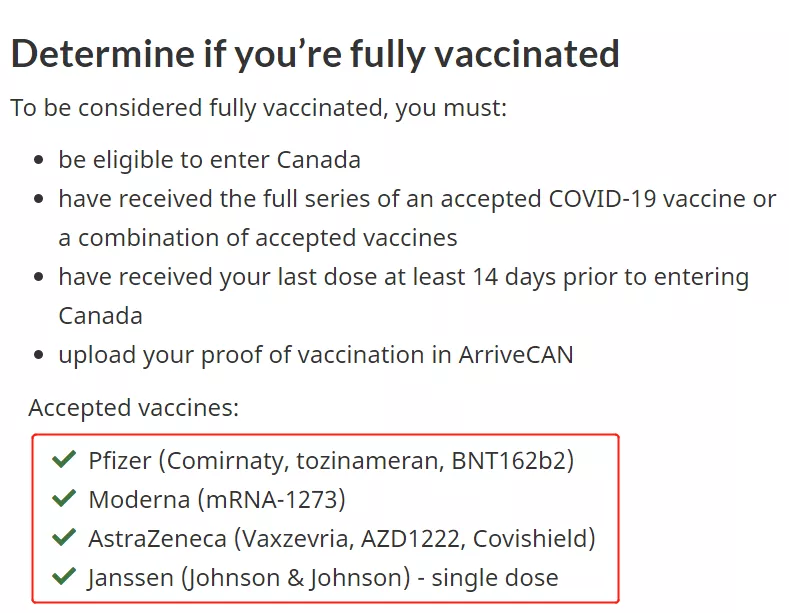Select the AstraZeneca (Vaxzevria, AZD1222, Covishield) entry
Screen dimensions: 789x613
[342, 539]
